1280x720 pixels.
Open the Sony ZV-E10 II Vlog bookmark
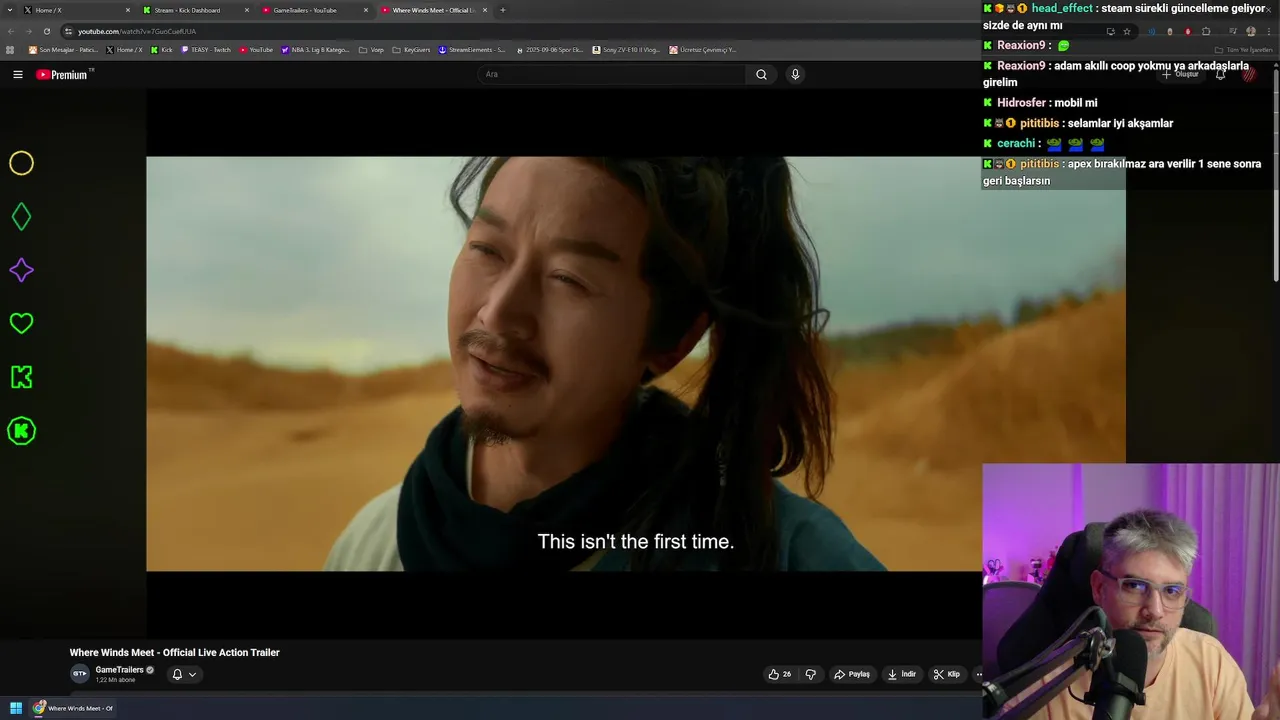[x=626, y=50]
